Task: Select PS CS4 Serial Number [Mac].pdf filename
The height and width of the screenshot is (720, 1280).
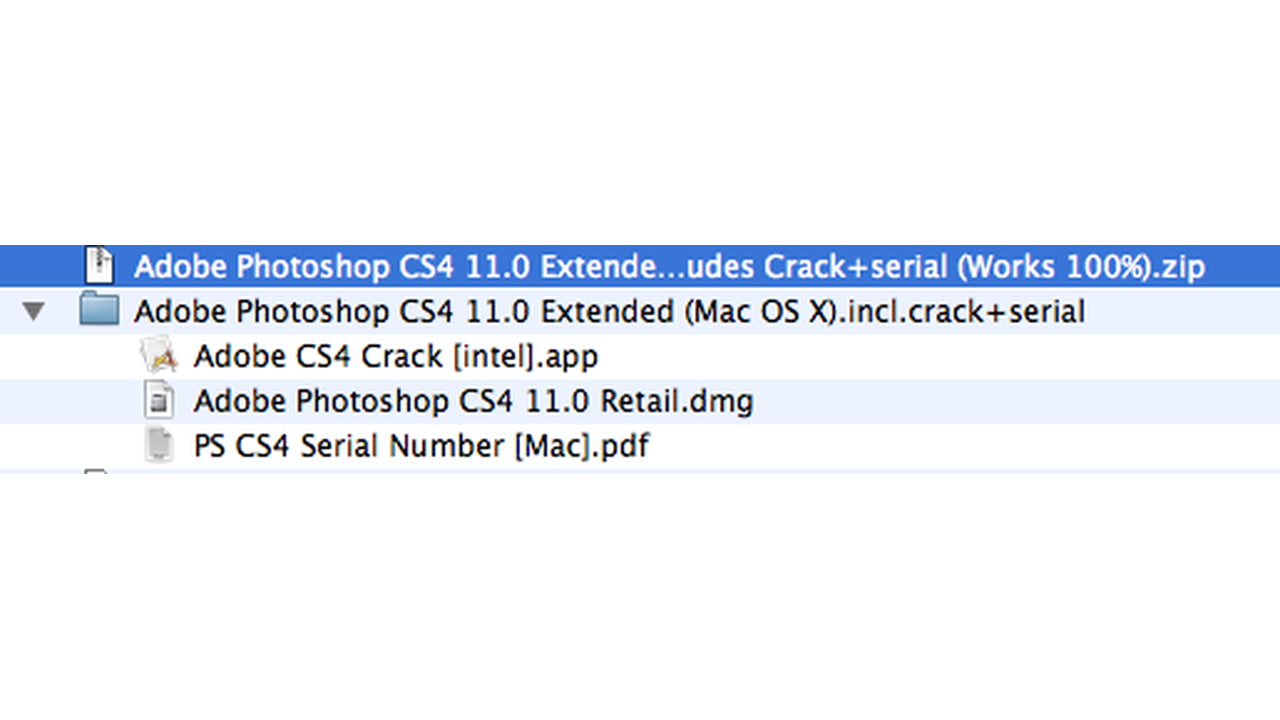Action: click(421, 446)
